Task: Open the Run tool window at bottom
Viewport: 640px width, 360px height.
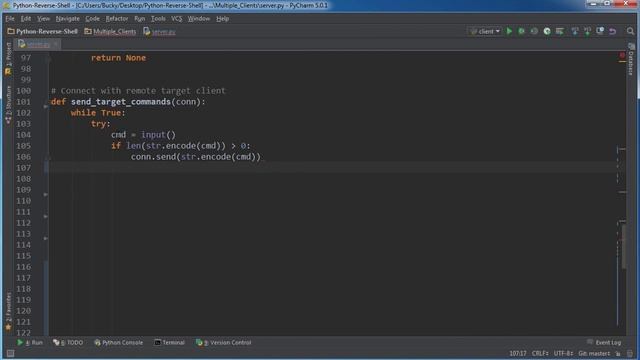Action: click(30, 342)
